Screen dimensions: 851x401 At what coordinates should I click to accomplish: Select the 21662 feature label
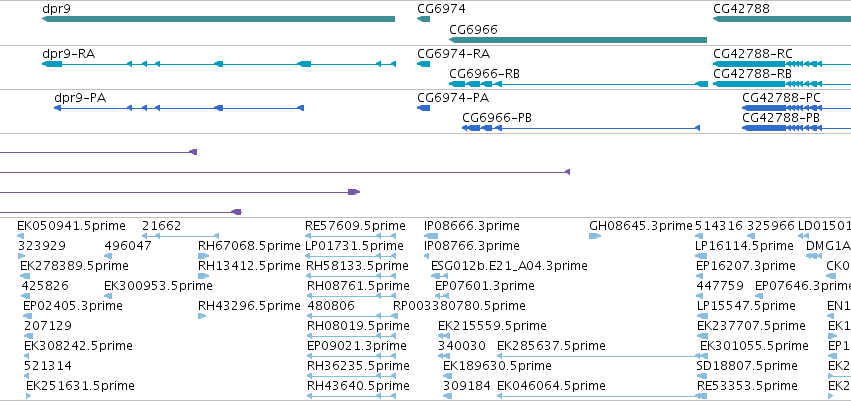pos(162,226)
